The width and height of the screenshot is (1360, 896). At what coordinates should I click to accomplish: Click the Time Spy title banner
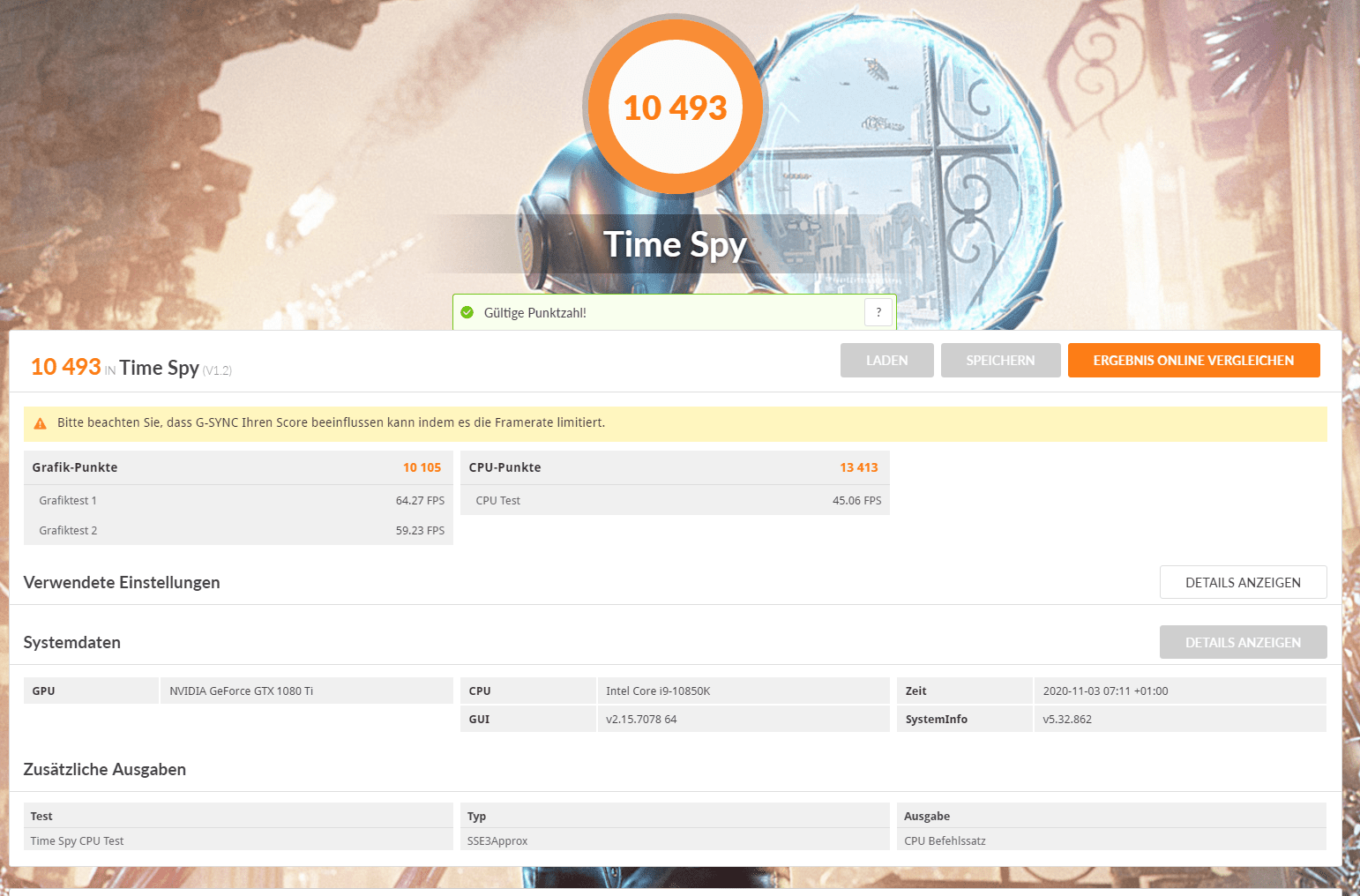click(x=675, y=244)
